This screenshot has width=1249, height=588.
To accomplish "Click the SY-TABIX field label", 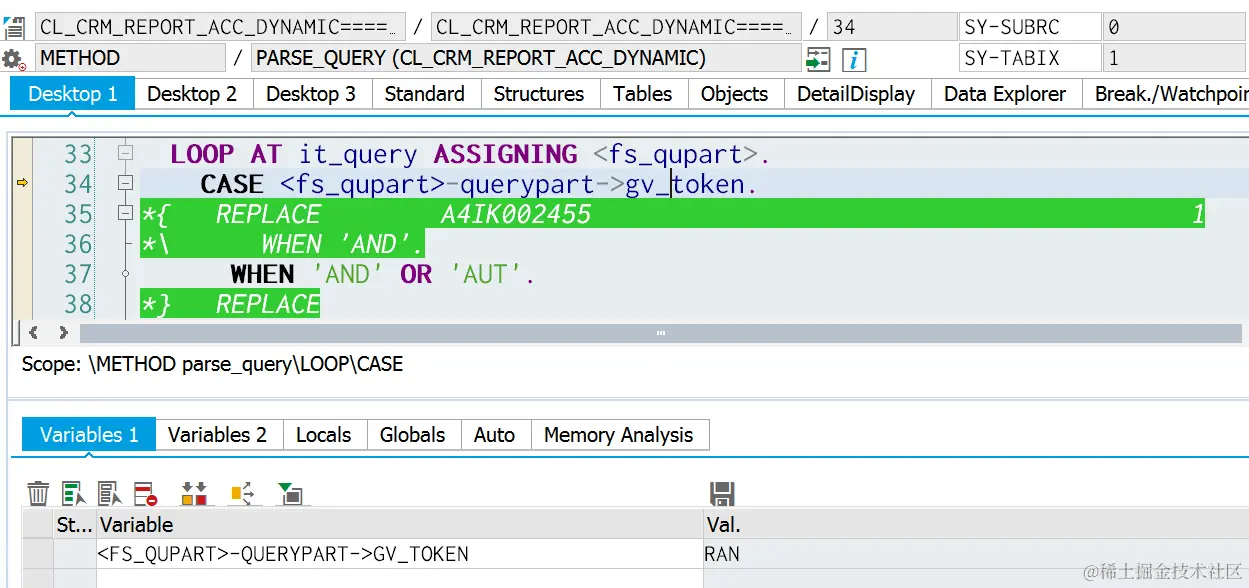I will pos(1030,58).
